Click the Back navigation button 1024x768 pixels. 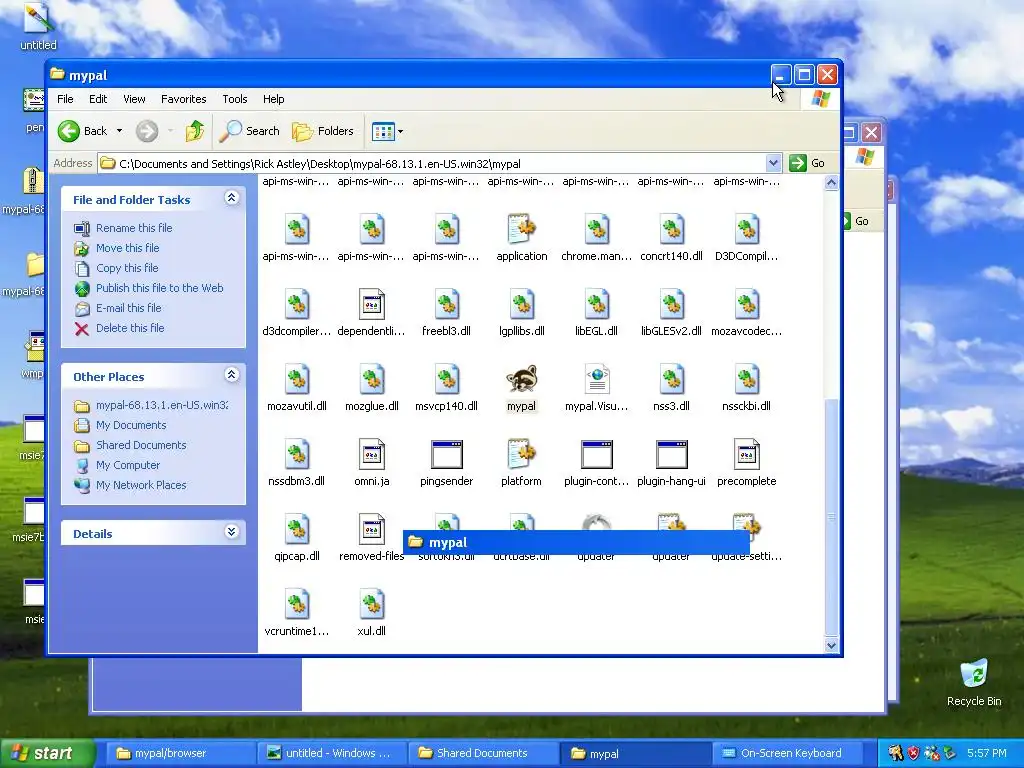tap(83, 131)
